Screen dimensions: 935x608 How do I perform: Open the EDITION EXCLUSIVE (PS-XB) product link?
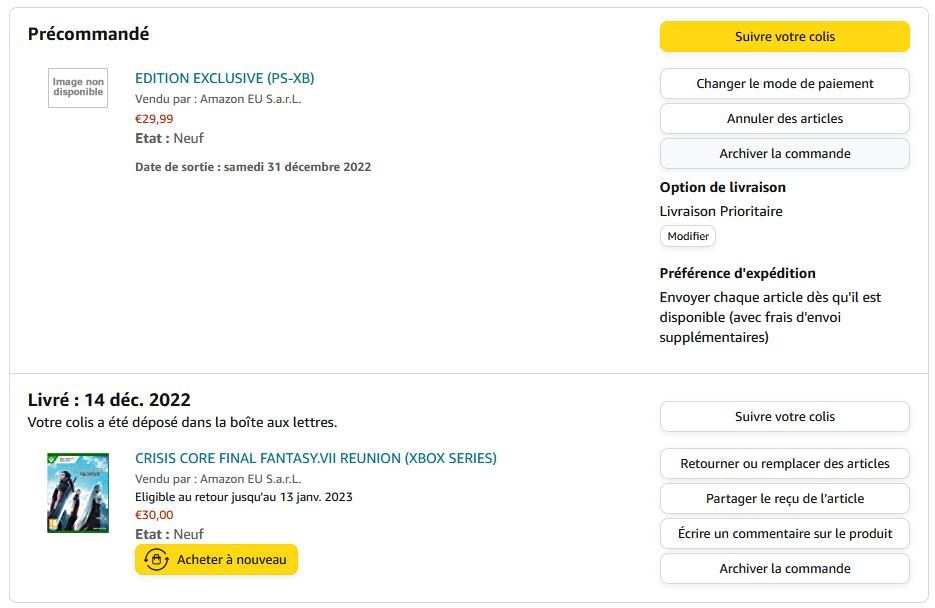(x=225, y=78)
